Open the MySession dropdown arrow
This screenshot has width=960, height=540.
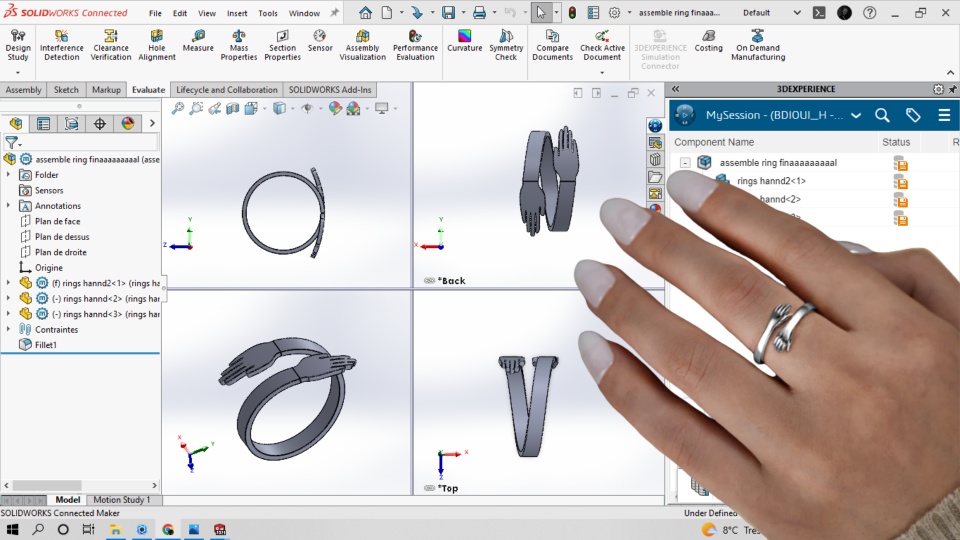pyautogui.click(x=856, y=115)
